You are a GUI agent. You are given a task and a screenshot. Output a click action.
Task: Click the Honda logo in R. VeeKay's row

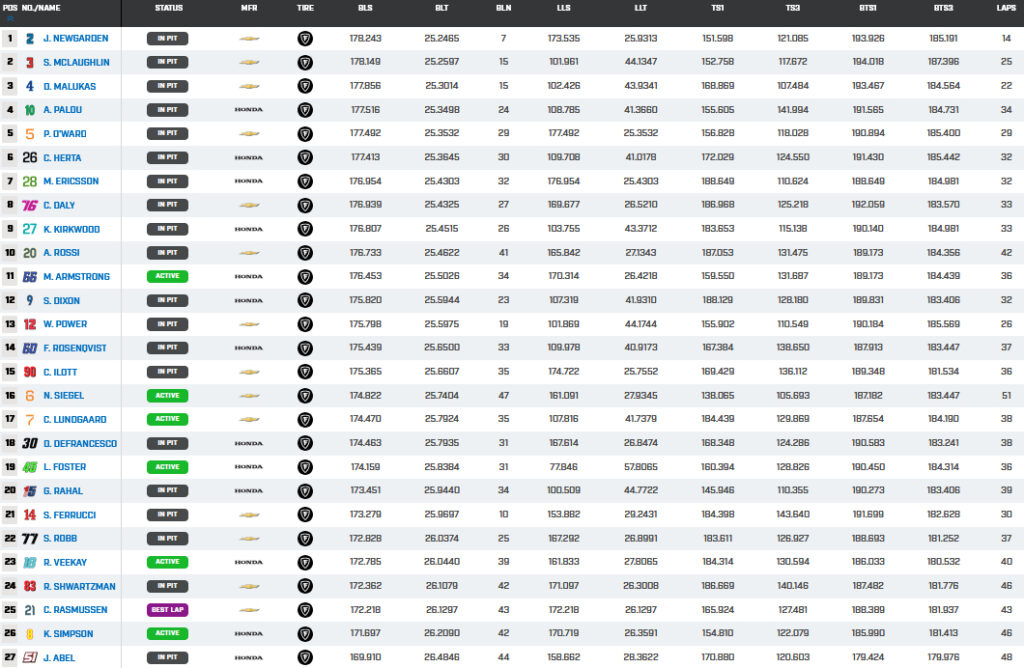(x=249, y=562)
